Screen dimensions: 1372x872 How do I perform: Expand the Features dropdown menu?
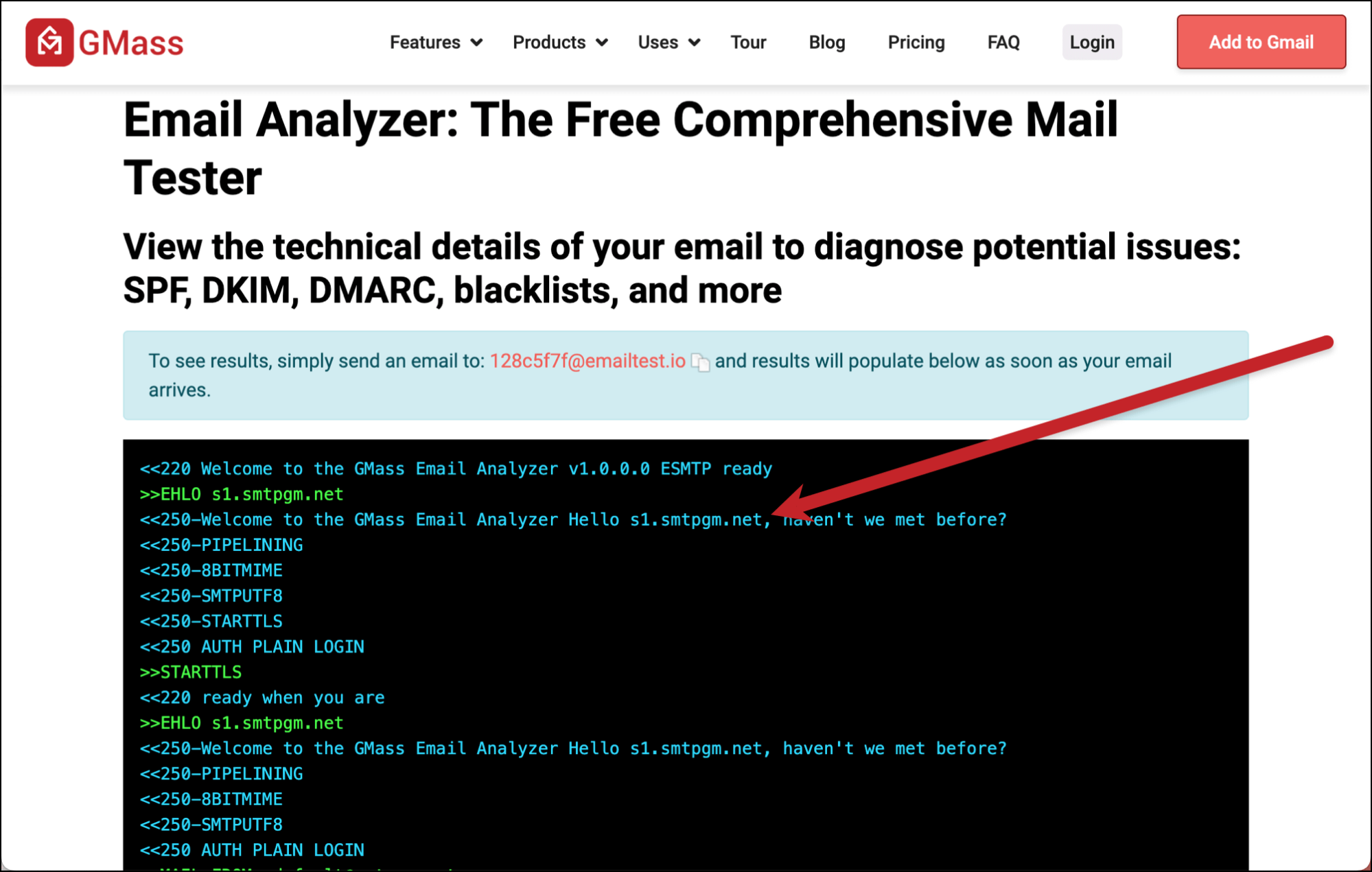pyautogui.click(x=432, y=42)
